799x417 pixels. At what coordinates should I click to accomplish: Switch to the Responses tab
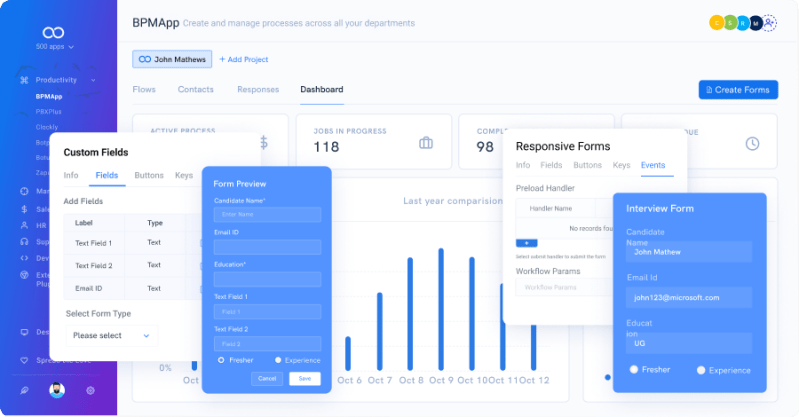[x=258, y=89]
